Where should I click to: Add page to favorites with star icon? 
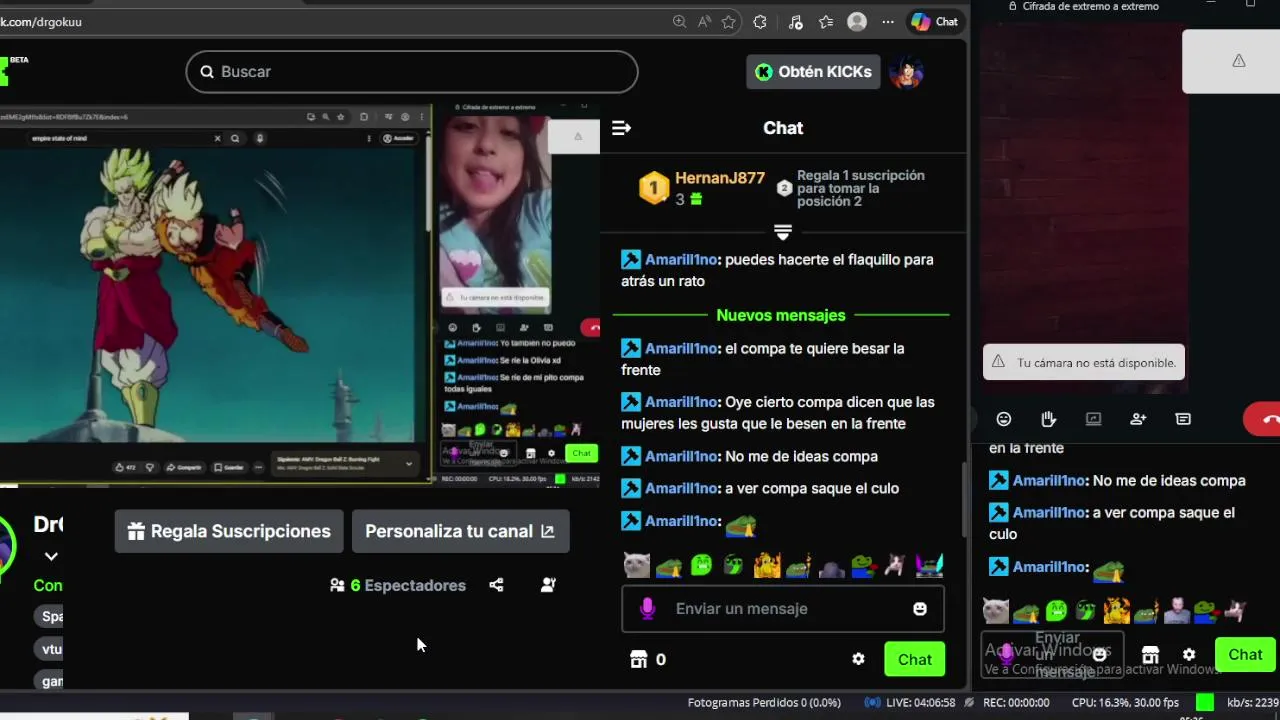pos(729,21)
